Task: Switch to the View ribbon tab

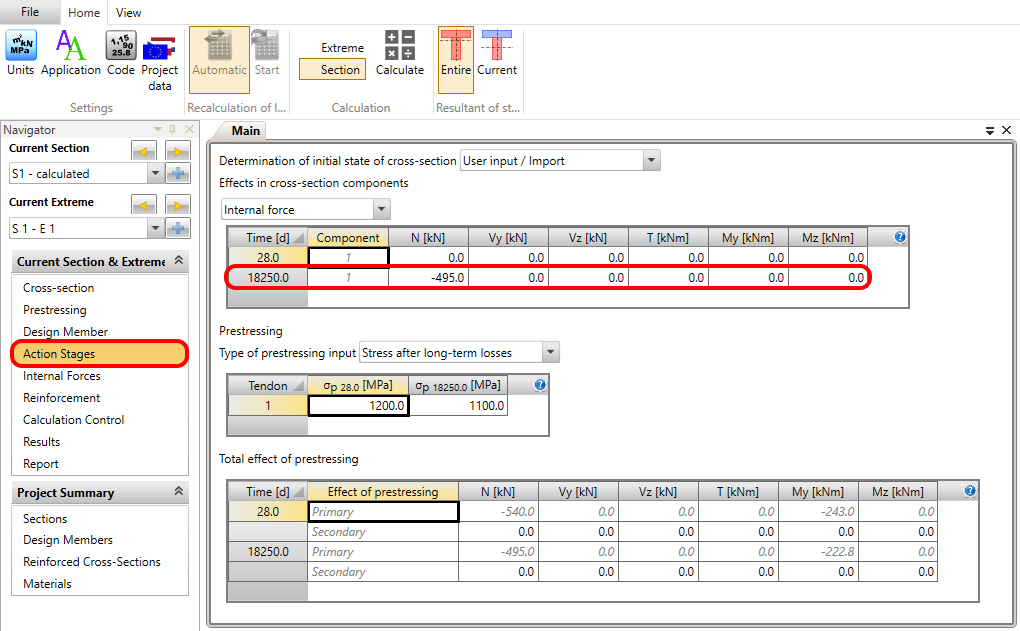Action: click(x=128, y=13)
